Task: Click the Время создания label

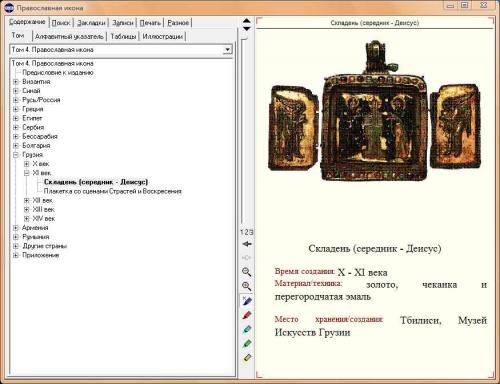Action: point(304,271)
